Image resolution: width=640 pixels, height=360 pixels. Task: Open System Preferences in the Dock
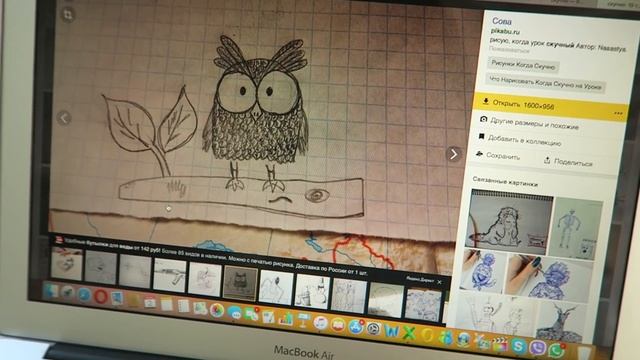pos(373,329)
